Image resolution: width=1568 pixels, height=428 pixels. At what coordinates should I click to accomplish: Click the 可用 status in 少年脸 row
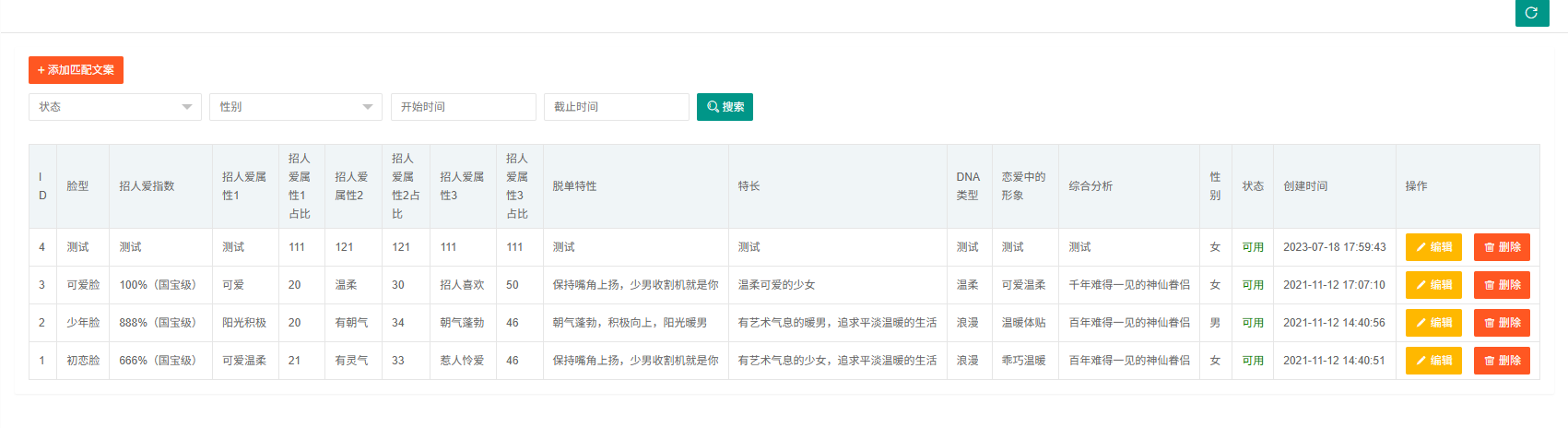pos(1252,323)
